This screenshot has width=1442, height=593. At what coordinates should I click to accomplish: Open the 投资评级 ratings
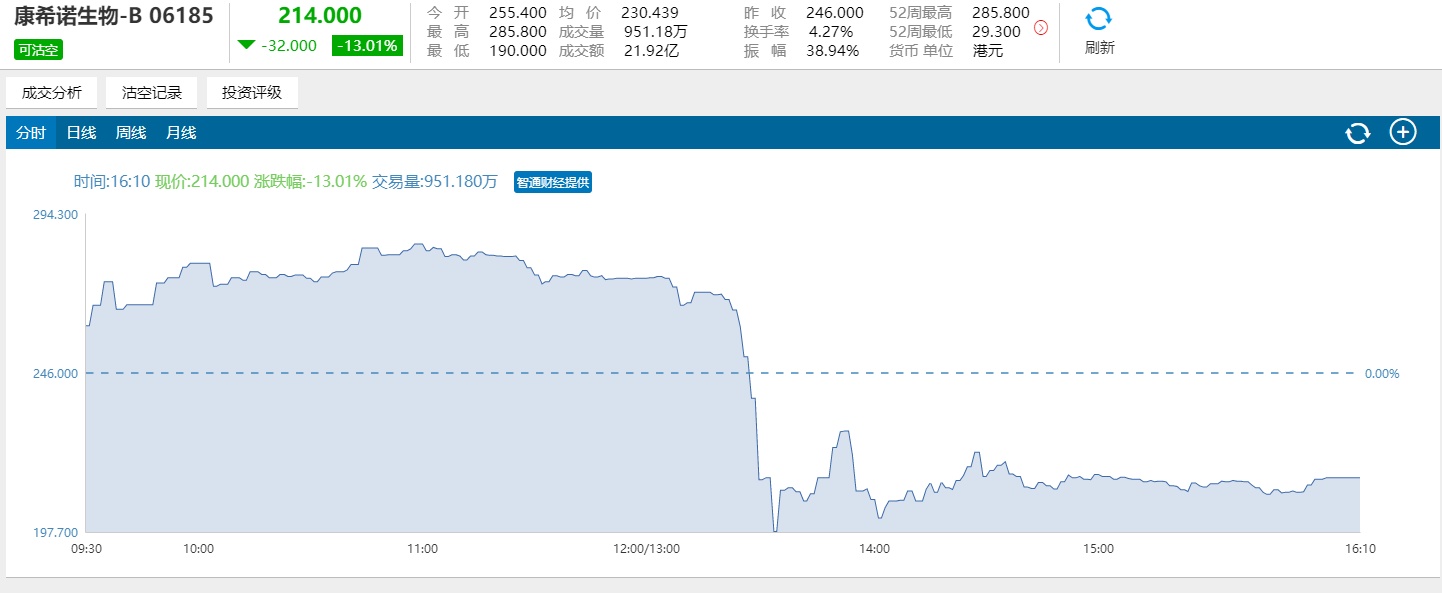[x=252, y=93]
